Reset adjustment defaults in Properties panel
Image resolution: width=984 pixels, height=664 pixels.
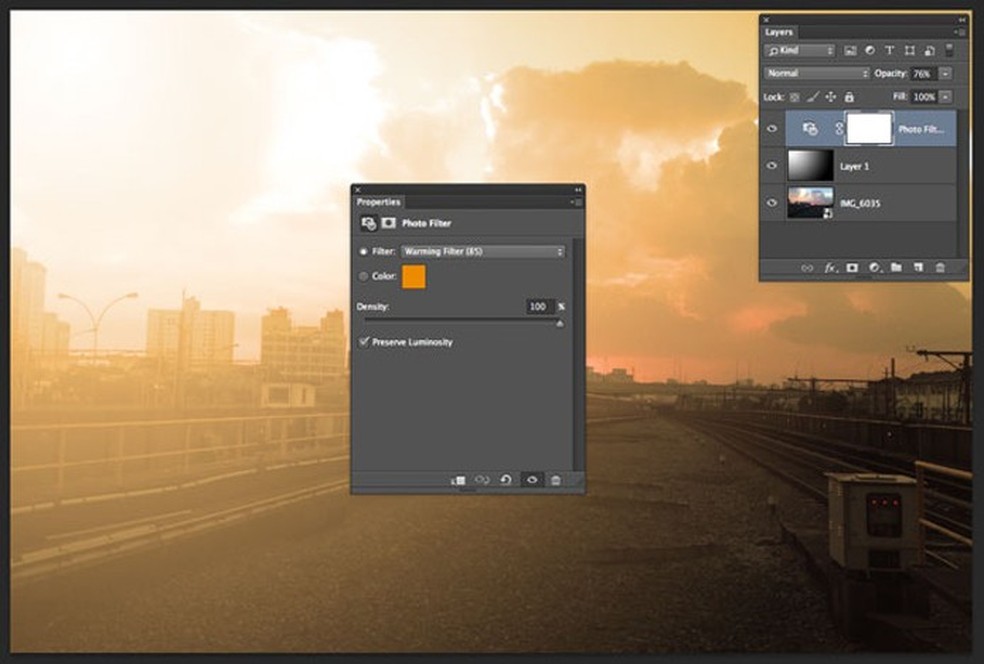click(x=506, y=480)
